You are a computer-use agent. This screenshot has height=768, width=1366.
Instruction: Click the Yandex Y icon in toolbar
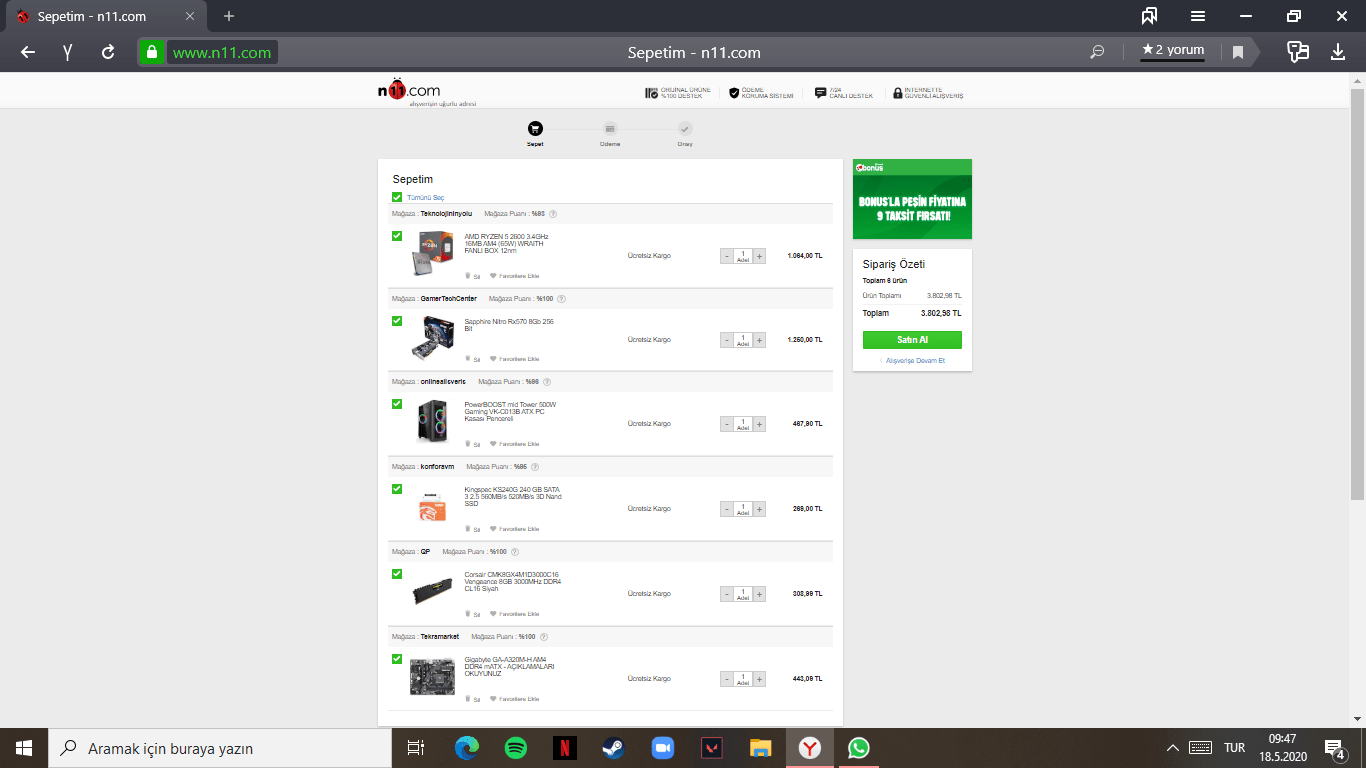68,52
